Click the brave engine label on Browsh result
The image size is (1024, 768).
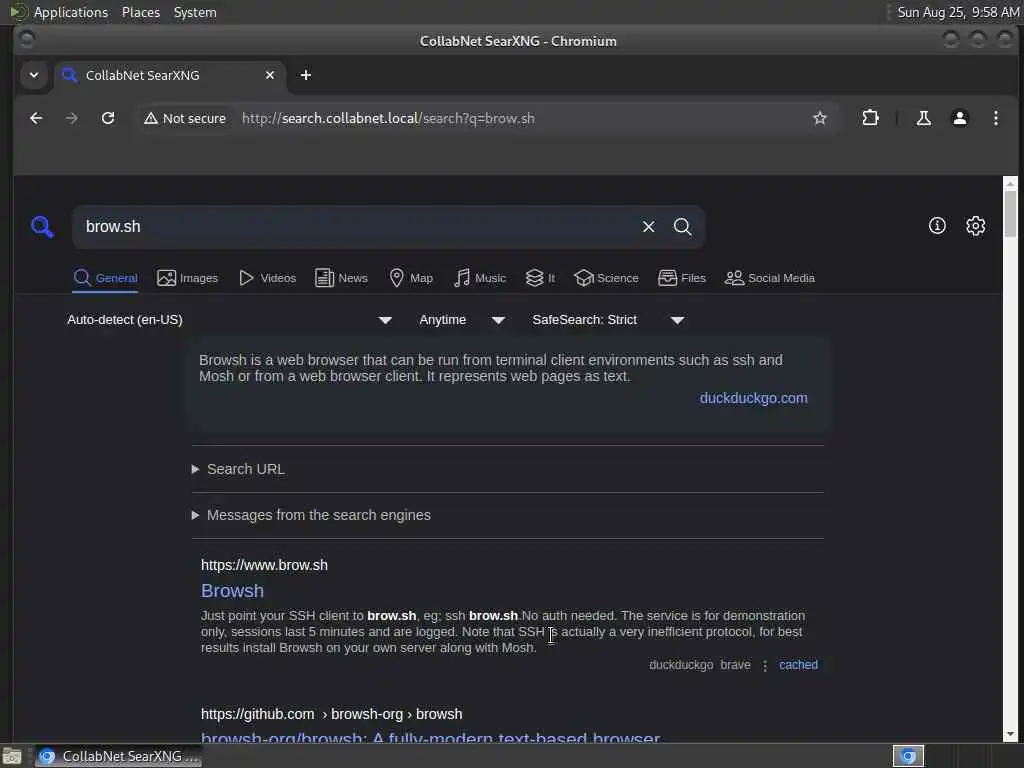[x=735, y=665]
